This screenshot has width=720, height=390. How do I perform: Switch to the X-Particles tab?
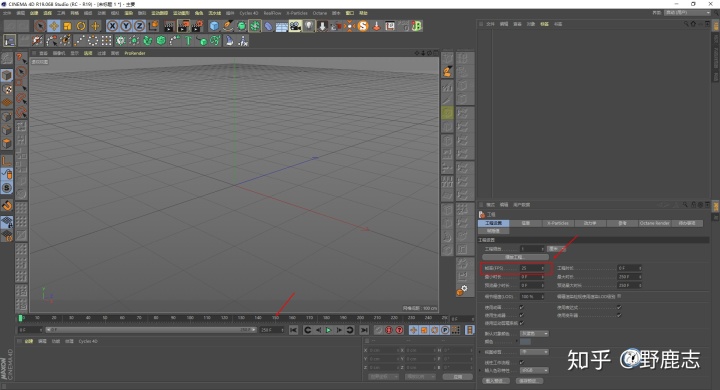[x=557, y=223]
